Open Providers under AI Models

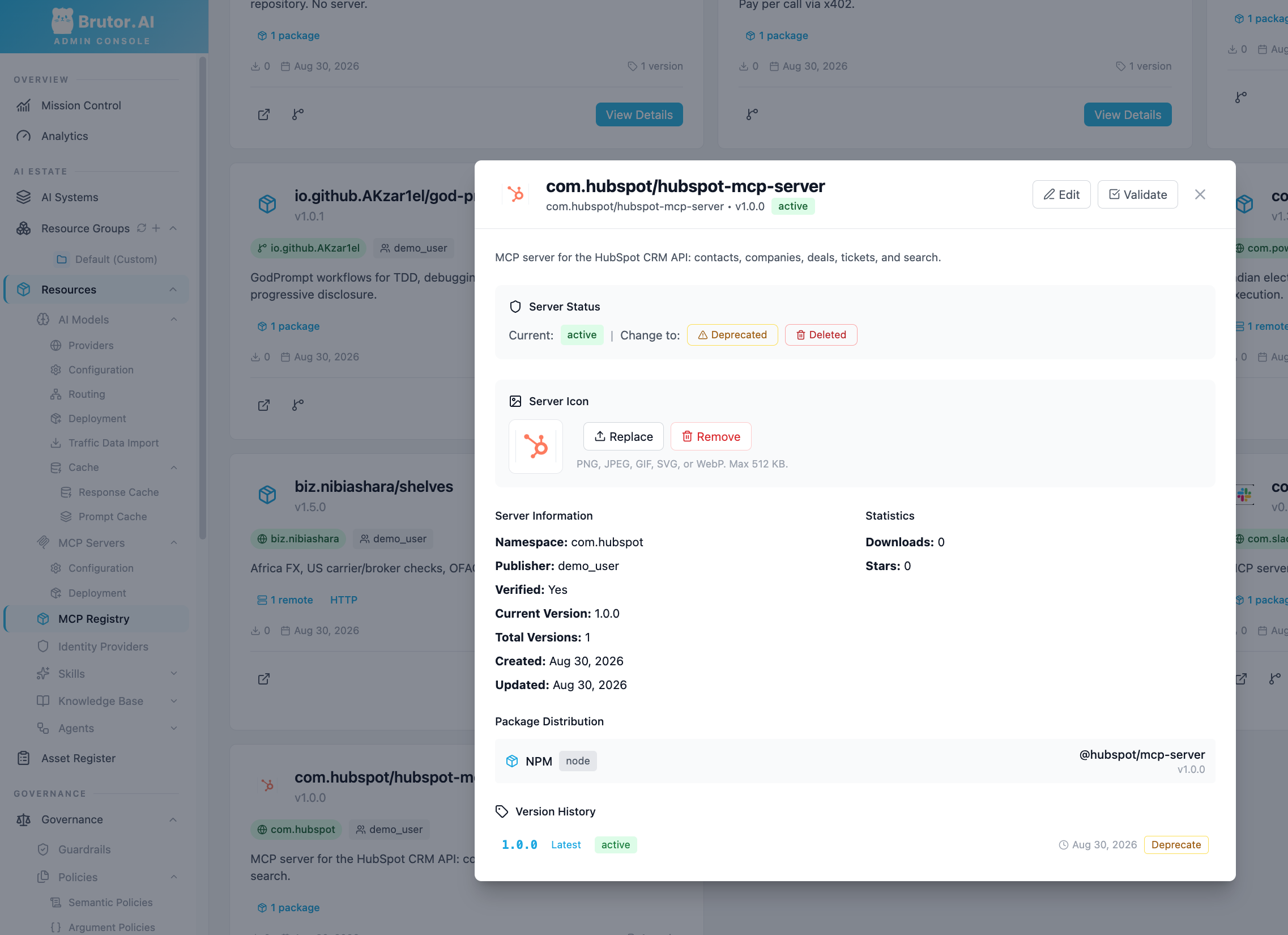[91, 345]
